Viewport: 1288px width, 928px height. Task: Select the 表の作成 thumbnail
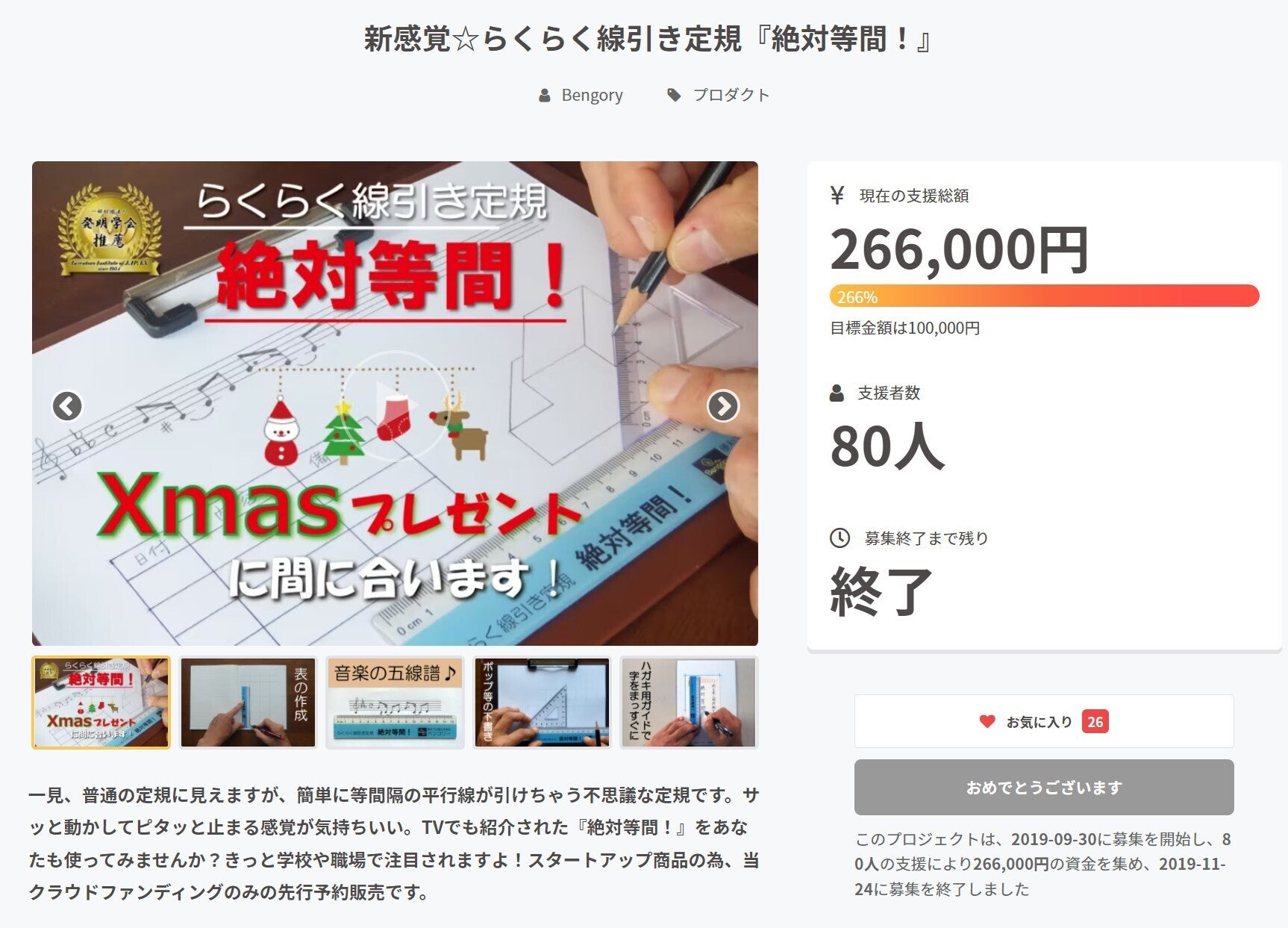(248, 703)
